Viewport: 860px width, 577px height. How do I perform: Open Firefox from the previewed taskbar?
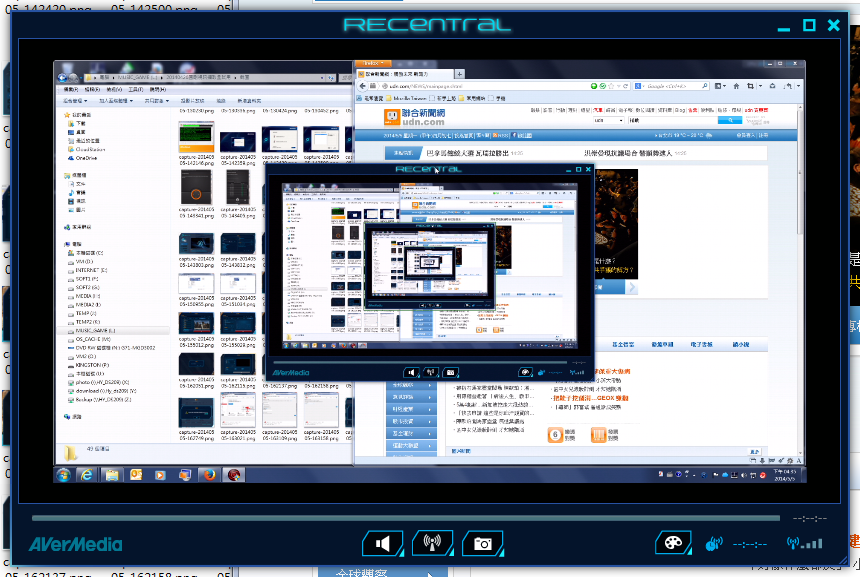[x=210, y=475]
